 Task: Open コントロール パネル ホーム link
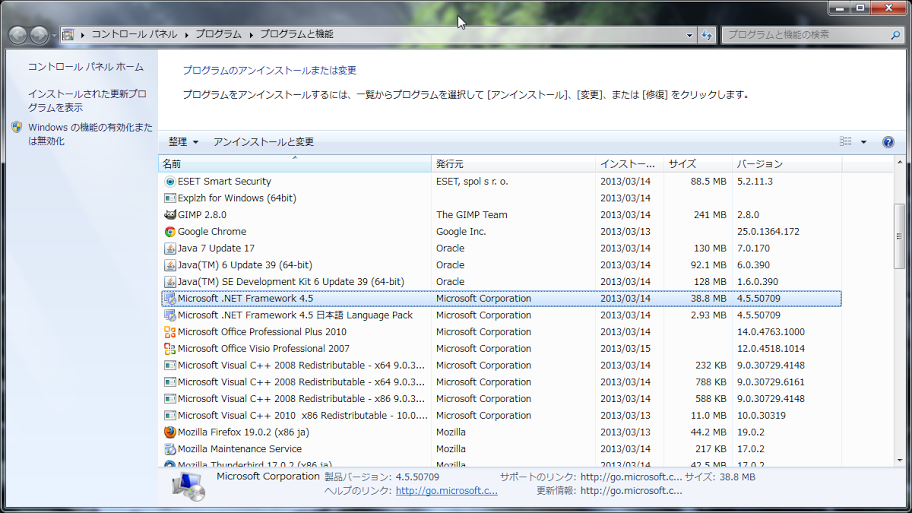pos(86,67)
